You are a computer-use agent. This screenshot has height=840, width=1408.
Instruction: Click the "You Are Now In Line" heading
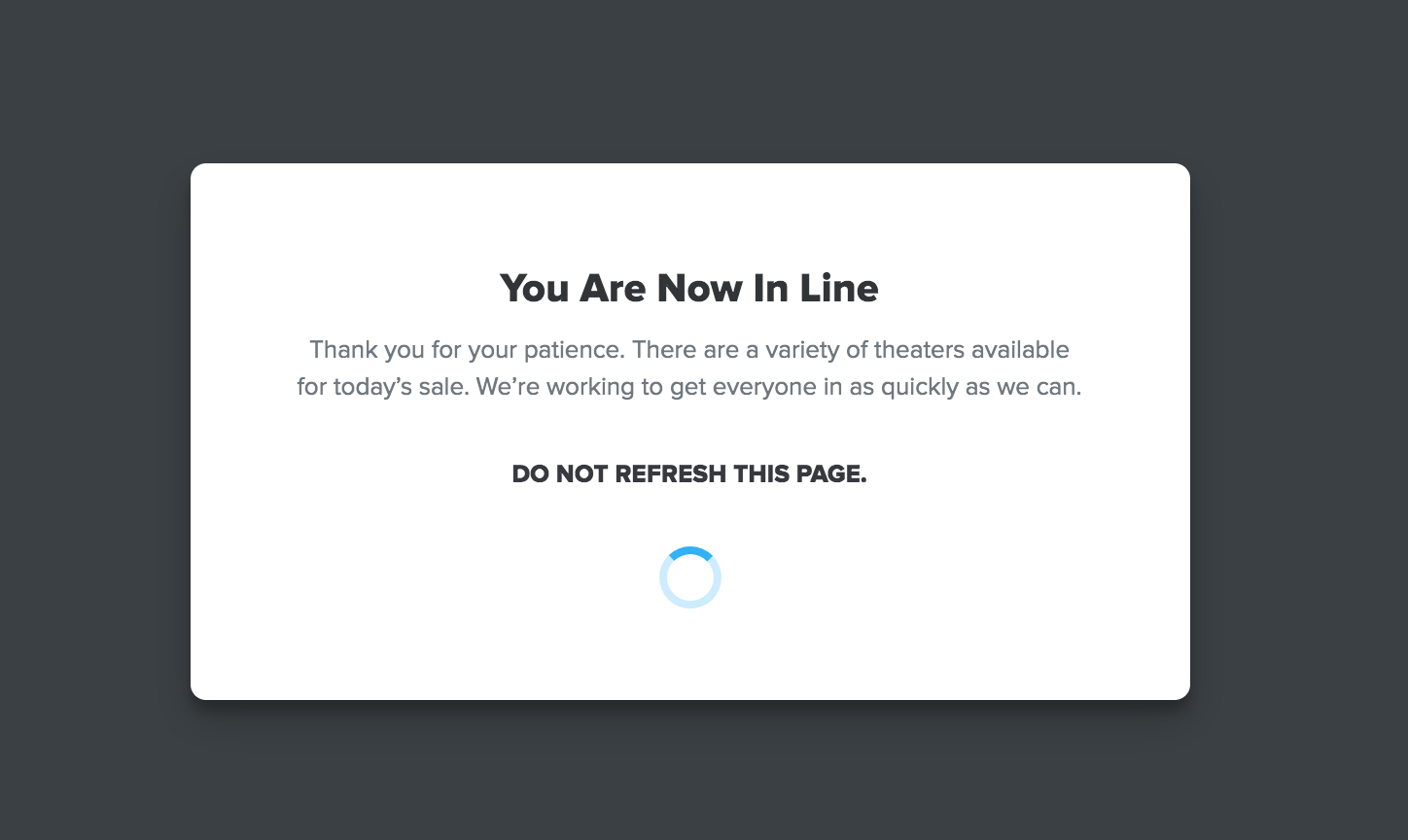689,289
